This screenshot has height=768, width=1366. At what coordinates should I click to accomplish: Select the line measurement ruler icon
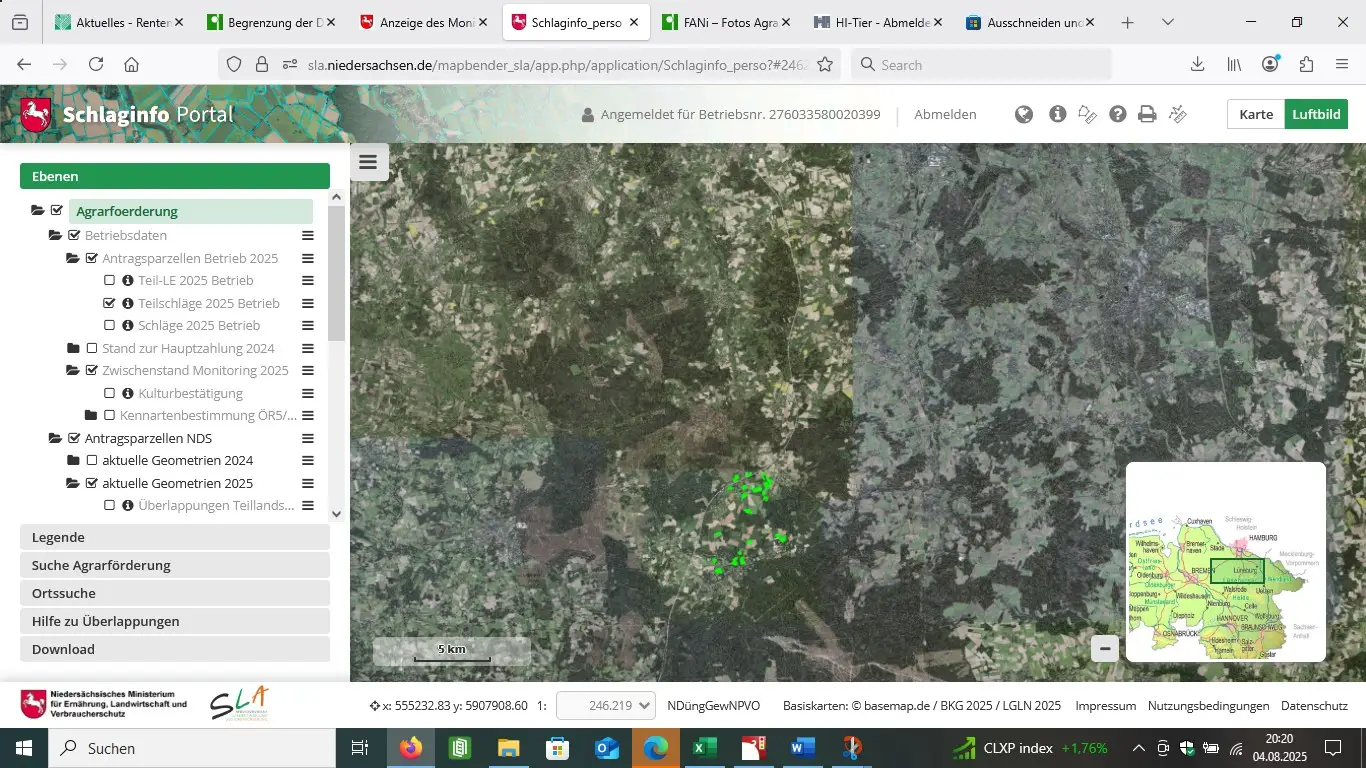click(1178, 115)
